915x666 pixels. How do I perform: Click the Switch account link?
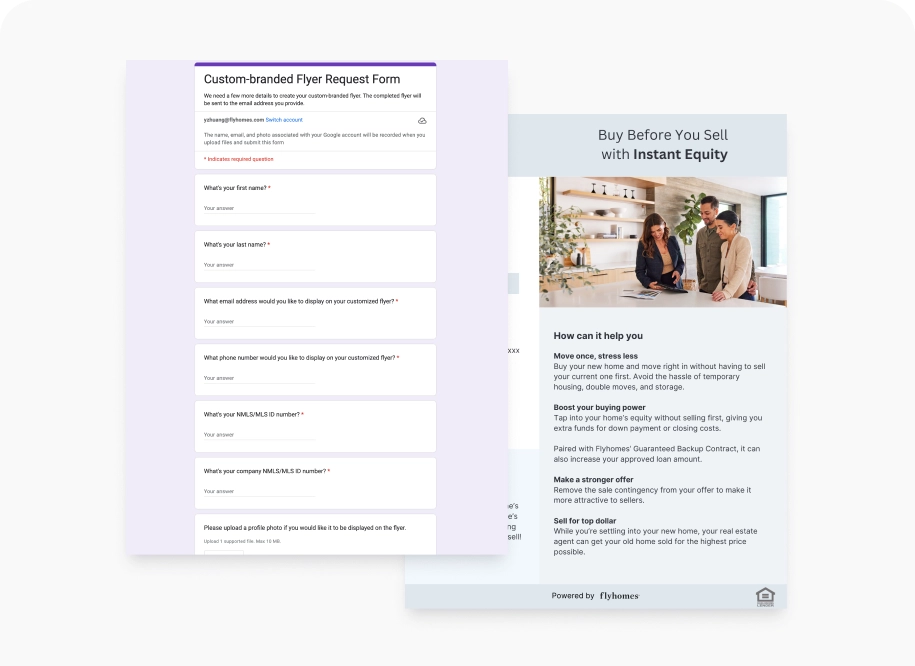[x=284, y=120]
